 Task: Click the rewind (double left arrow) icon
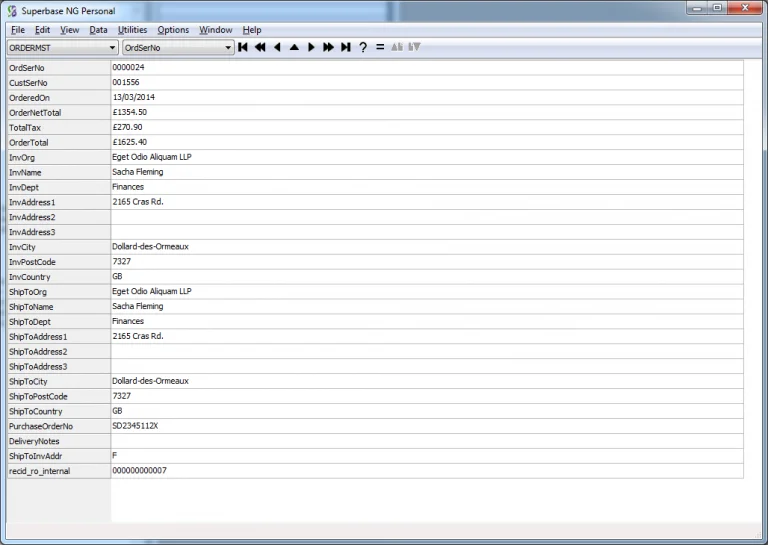(260, 47)
